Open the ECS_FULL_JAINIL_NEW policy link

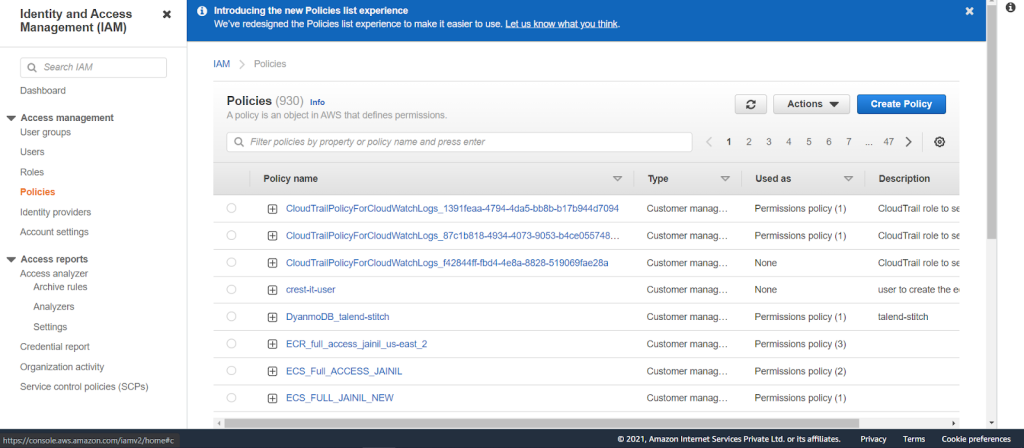pos(340,398)
